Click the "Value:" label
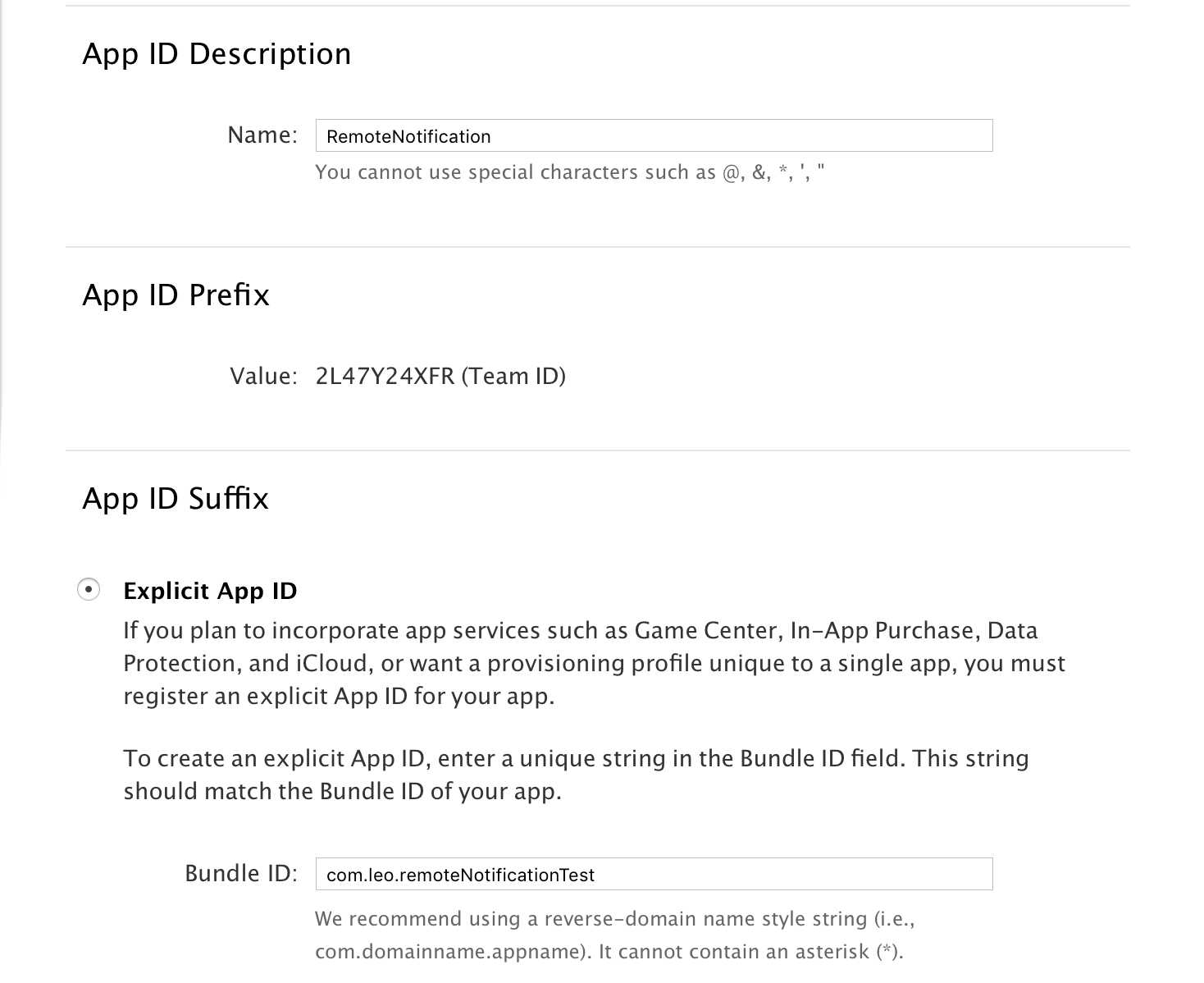The width and height of the screenshot is (1204, 983). point(263,377)
